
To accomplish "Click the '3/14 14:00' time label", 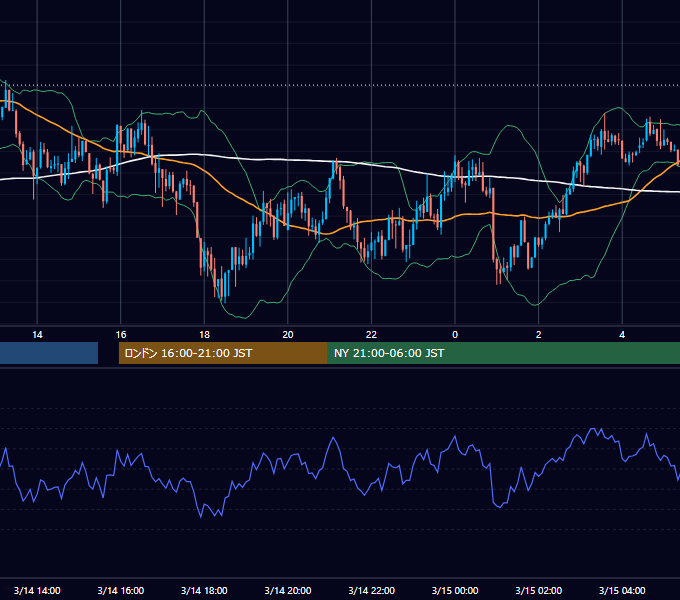I will click(37, 590).
